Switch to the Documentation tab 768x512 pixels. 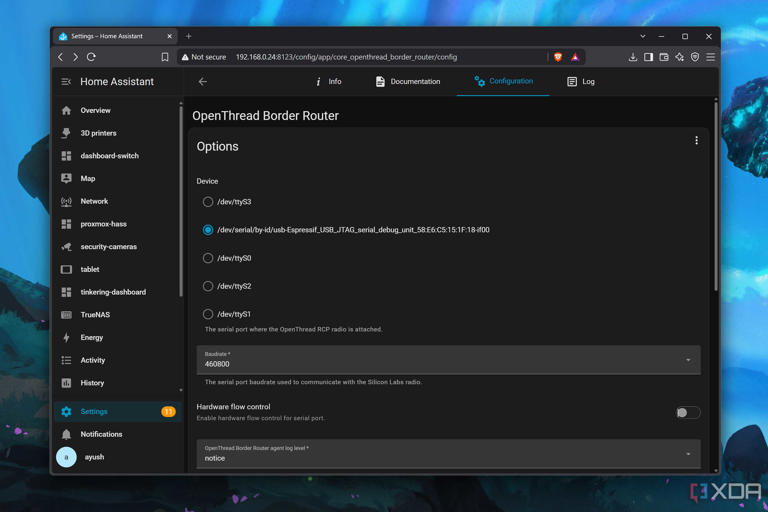408,82
